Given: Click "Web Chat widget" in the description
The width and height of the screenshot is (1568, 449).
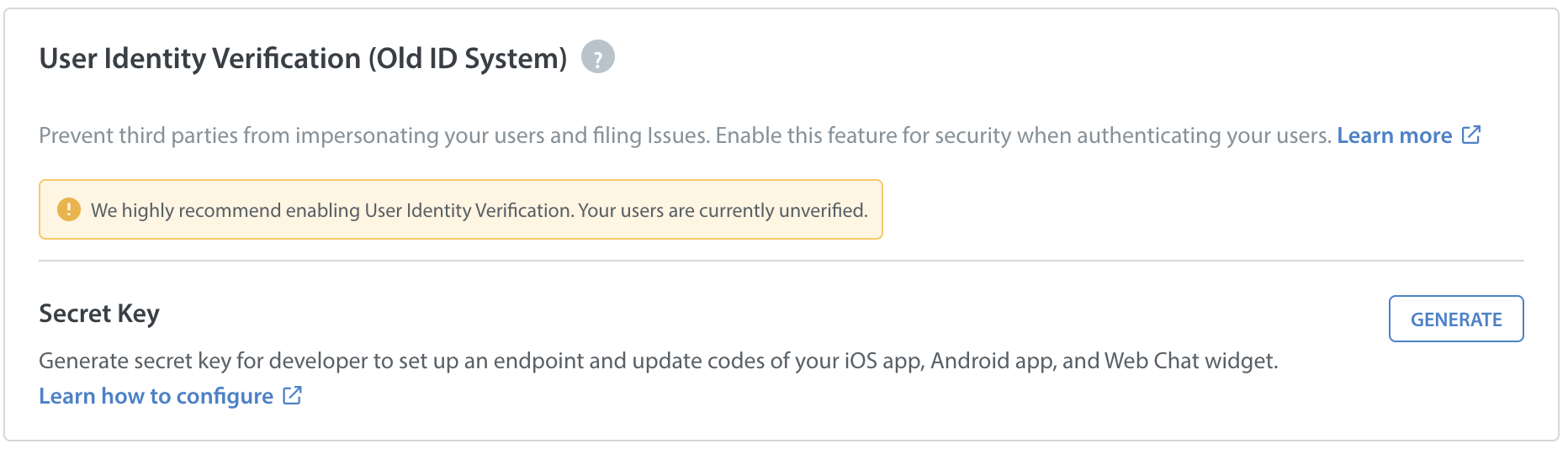Looking at the screenshot, I should click(x=1191, y=361).
